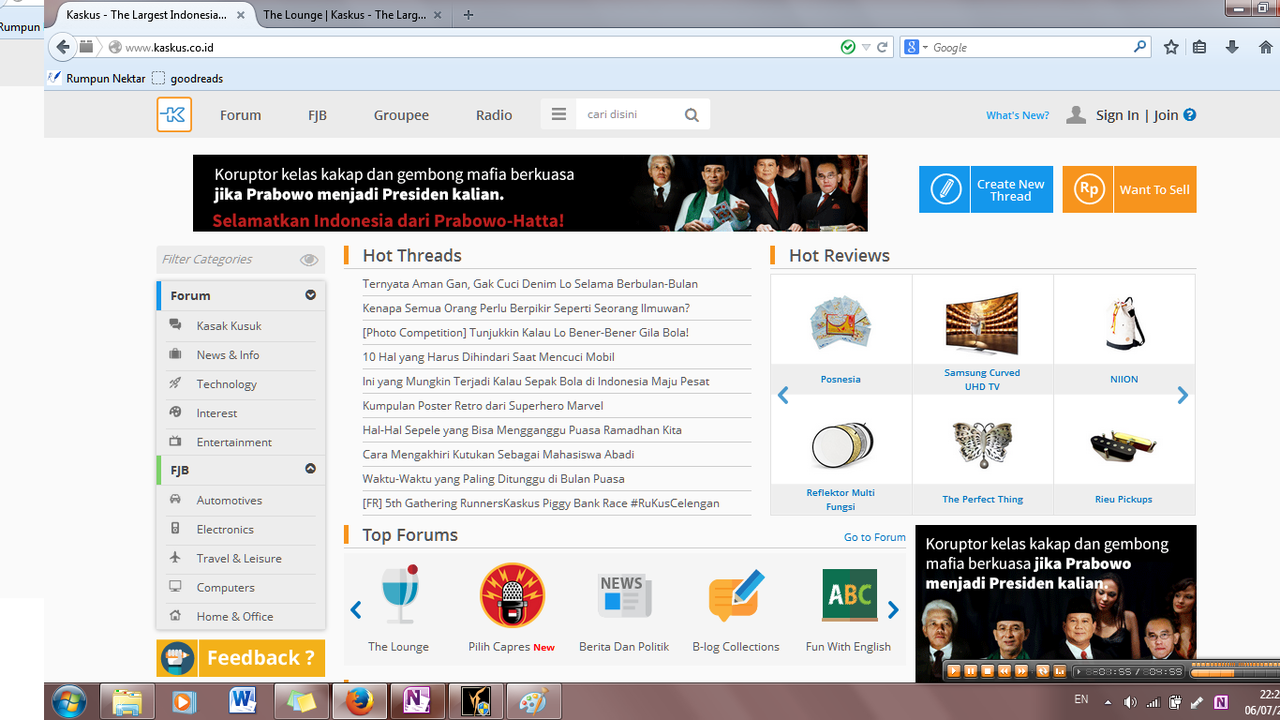Open the FJB menu in header
The width and height of the screenshot is (1280, 720).
(x=317, y=115)
